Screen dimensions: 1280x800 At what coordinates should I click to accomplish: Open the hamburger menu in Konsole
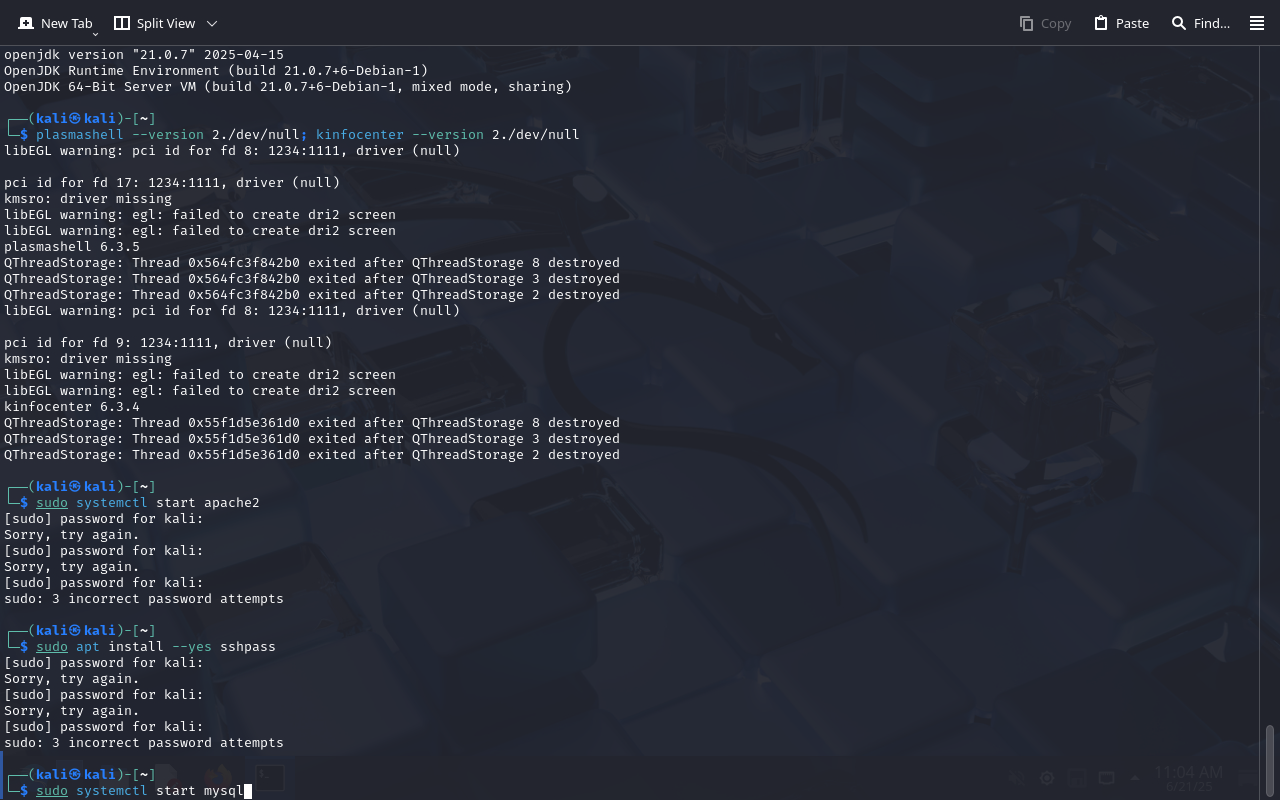coord(1257,23)
